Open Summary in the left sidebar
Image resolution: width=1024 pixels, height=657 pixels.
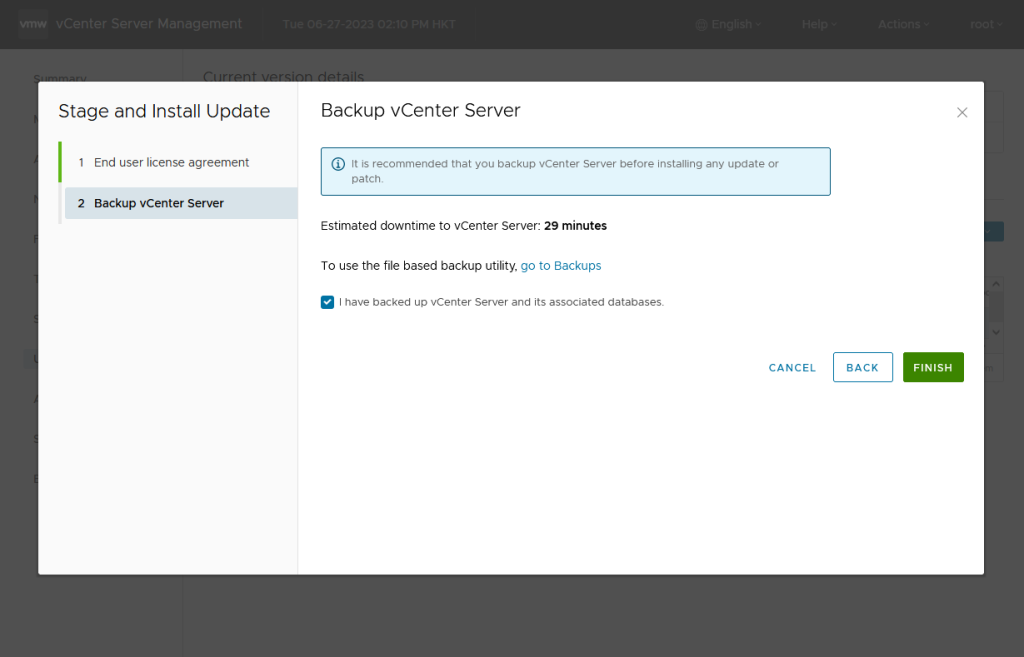tap(60, 78)
